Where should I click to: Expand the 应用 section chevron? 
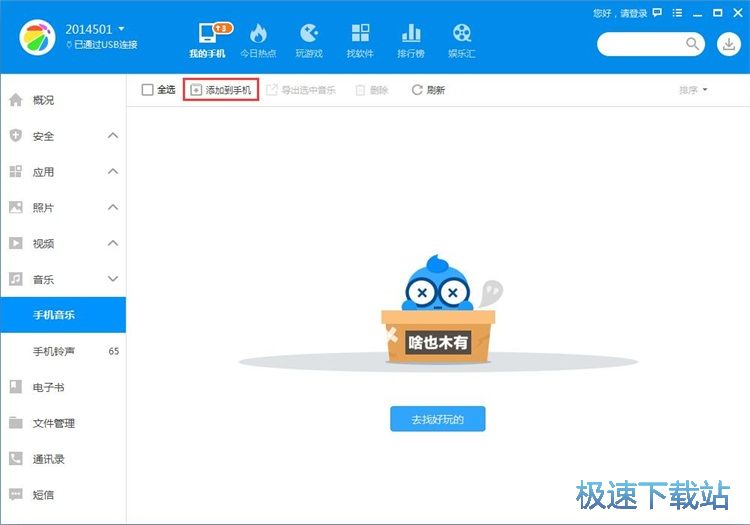[x=113, y=171]
